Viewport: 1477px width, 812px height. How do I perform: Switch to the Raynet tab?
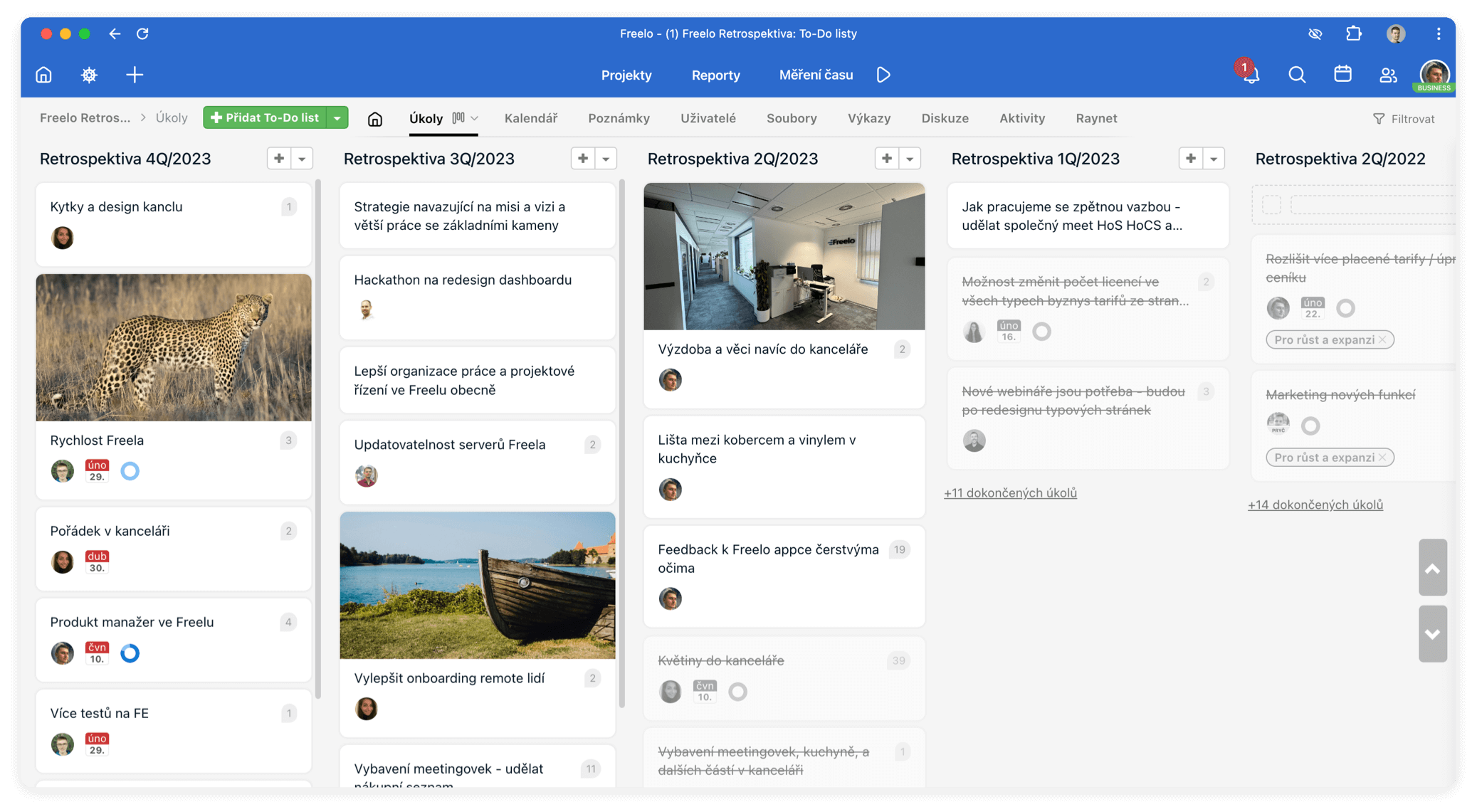(1096, 118)
